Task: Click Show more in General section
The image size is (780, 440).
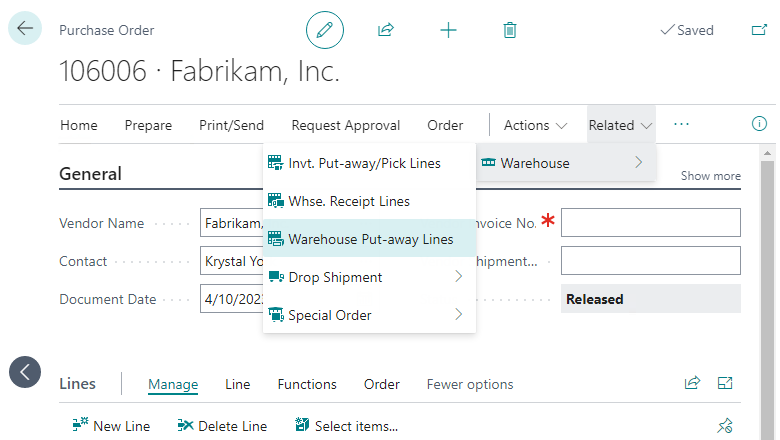Action: (x=711, y=176)
